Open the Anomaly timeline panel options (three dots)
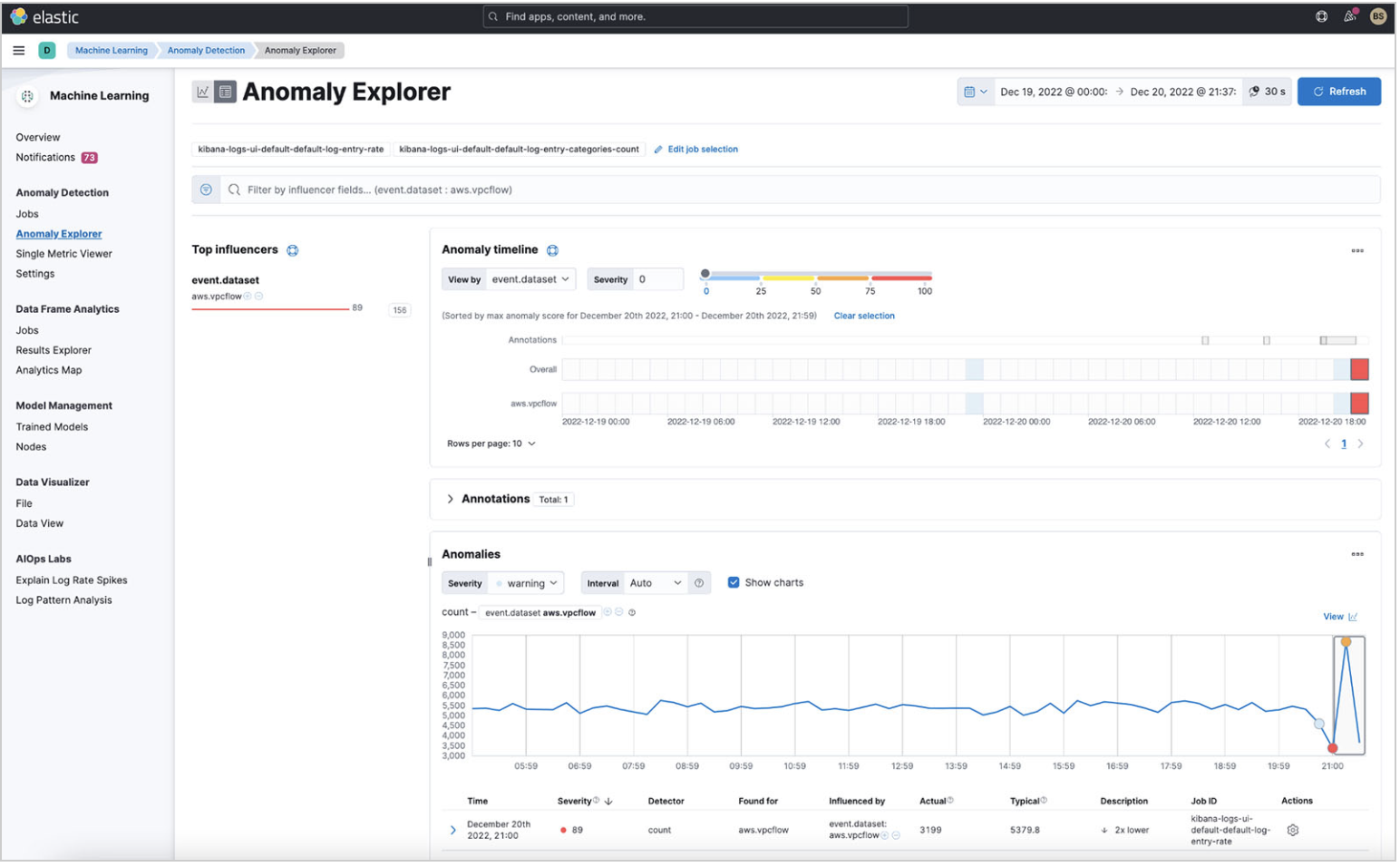 1357,250
